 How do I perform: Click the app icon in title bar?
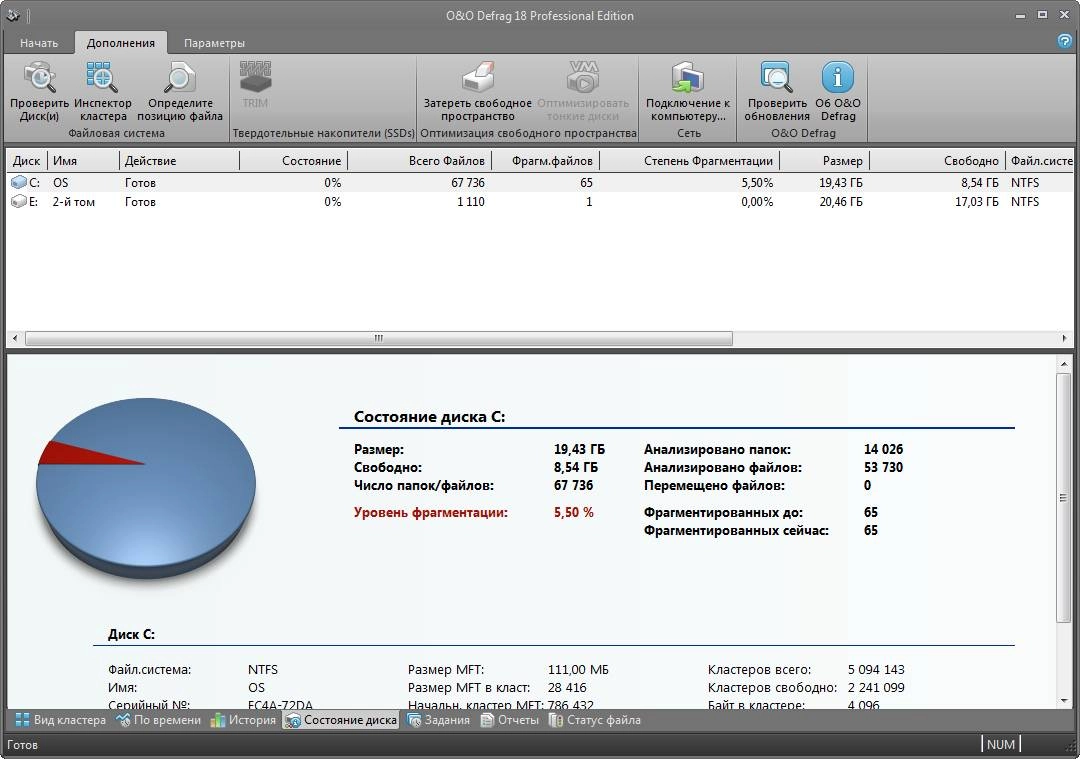(x=12, y=14)
